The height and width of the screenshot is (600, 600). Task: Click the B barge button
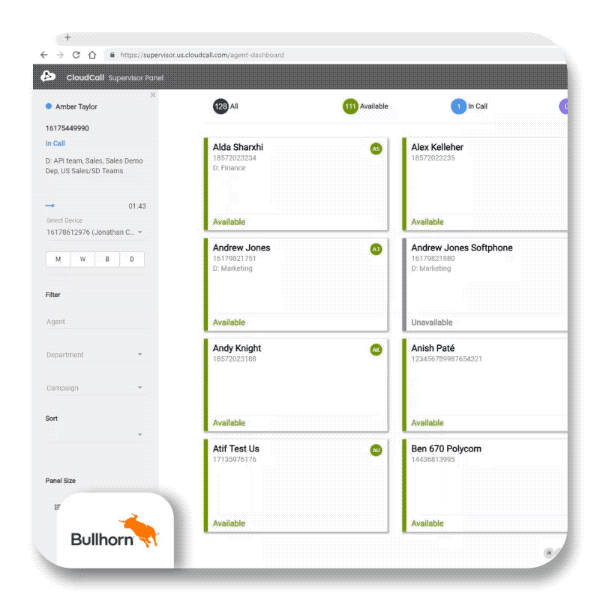pos(107,259)
